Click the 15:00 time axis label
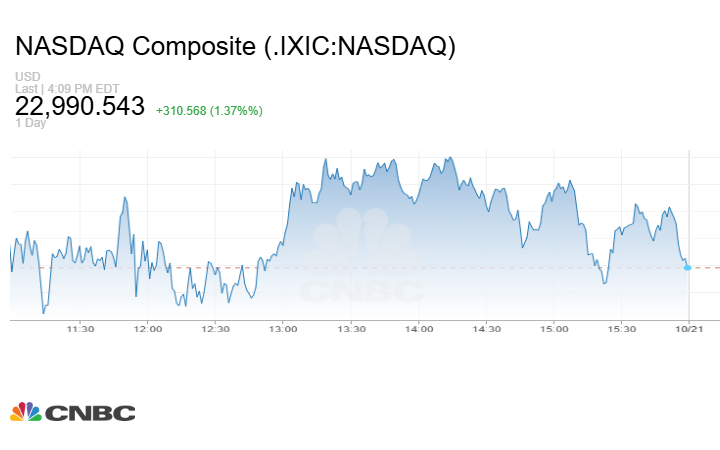Viewport: 720px width, 450px height. pyautogui.click(x=554, y=329)
